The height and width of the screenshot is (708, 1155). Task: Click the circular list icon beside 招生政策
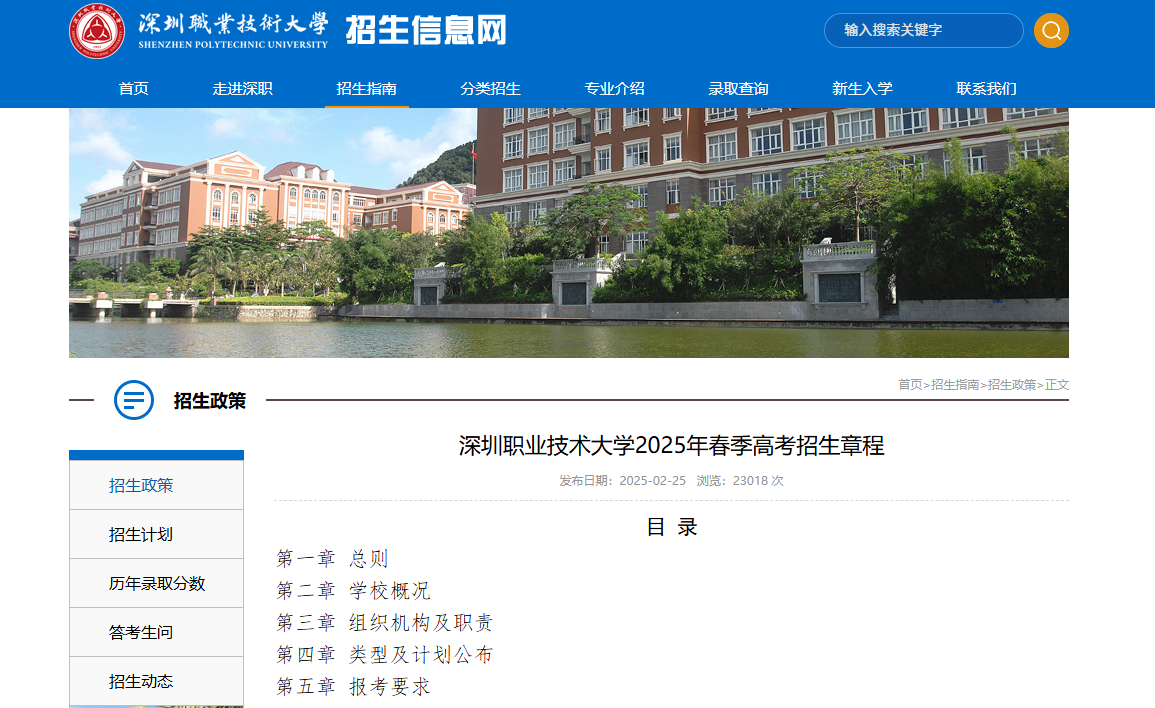131,401
